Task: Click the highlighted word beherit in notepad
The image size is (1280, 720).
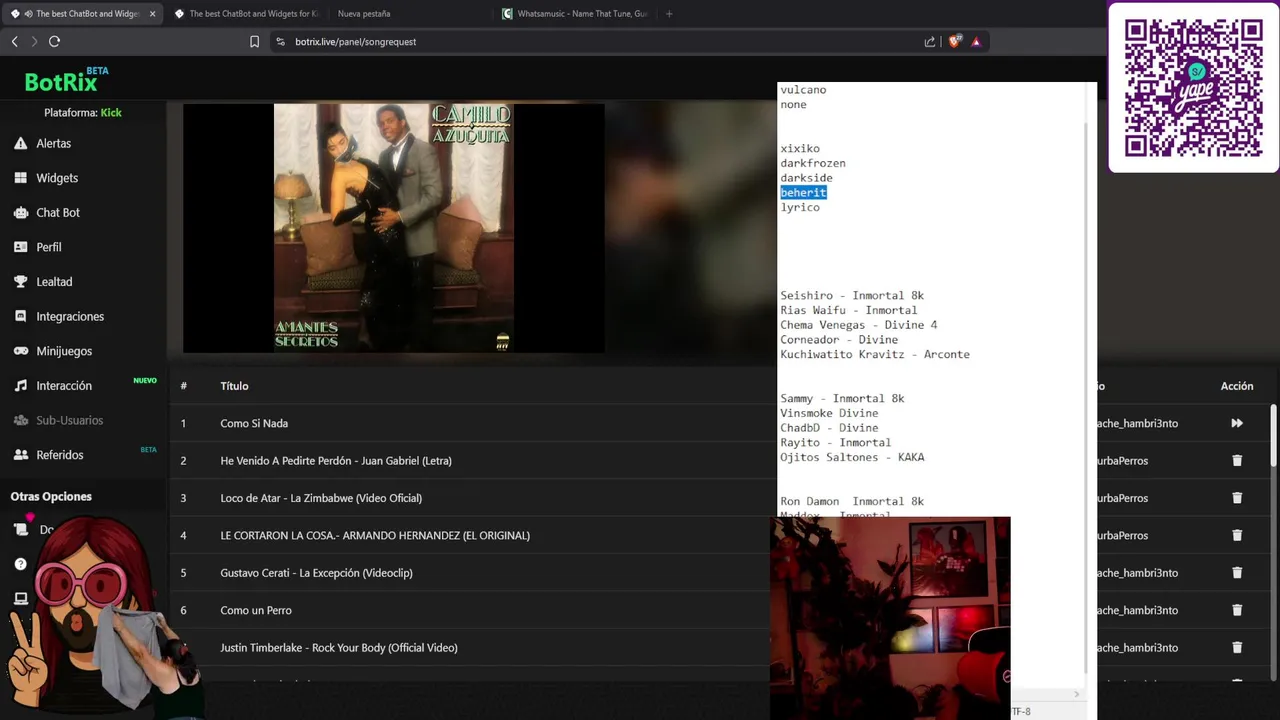Action: pyautogui.click(x=803, y=192)
